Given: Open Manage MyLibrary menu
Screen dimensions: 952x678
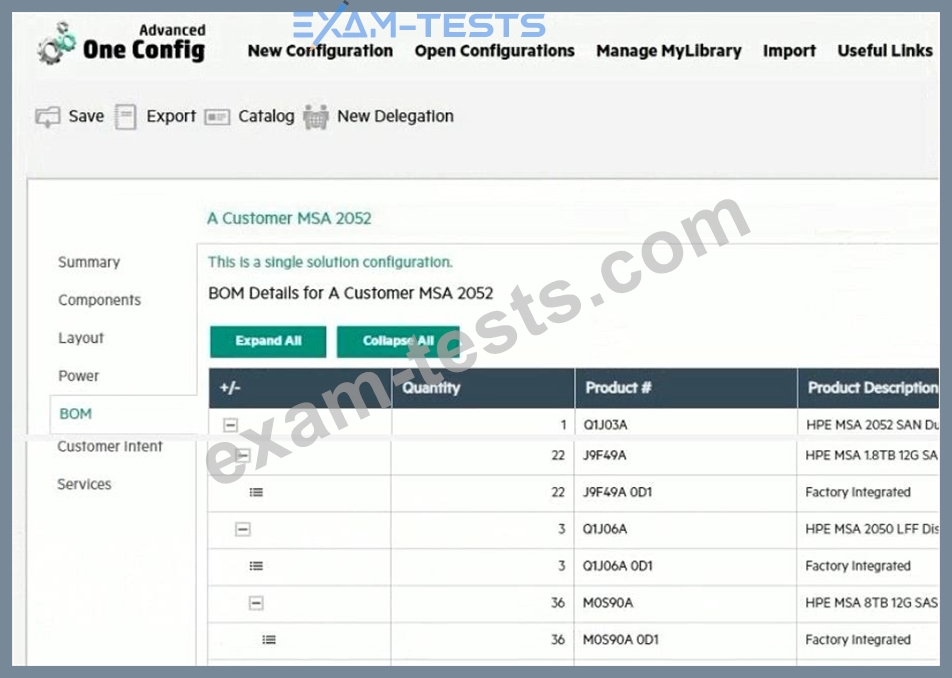Looking at the screenshot, I should (x=668, y=51).
